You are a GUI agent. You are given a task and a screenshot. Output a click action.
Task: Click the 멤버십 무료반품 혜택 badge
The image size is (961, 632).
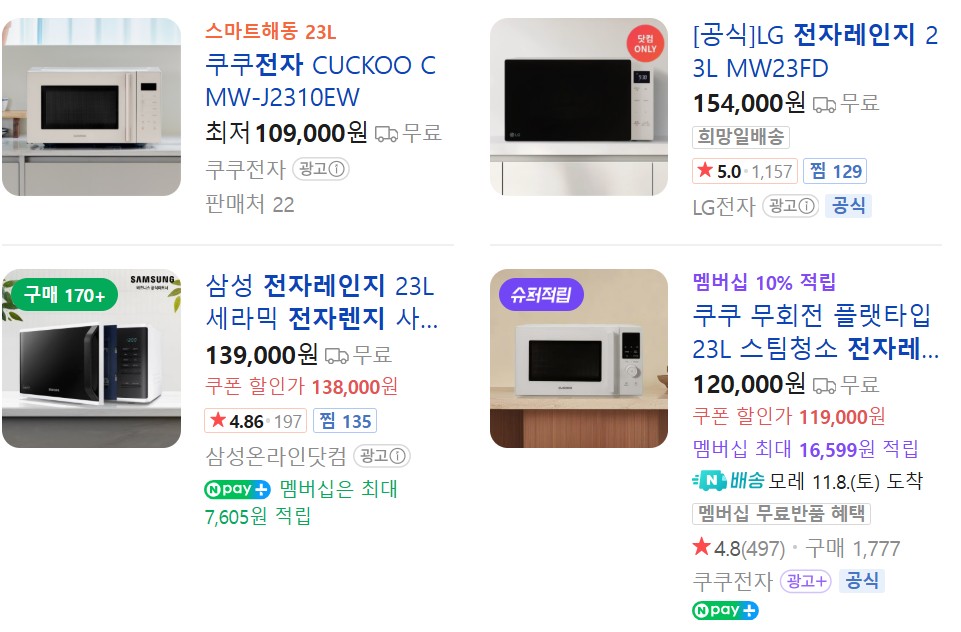pyautogui.click(x=781, y=514)
